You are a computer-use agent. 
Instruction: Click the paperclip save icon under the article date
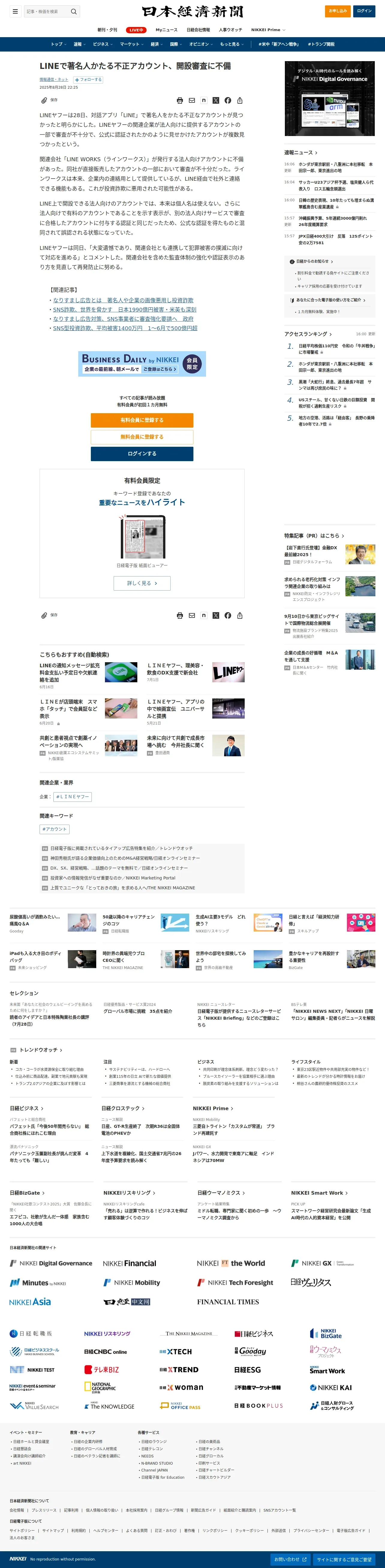click(44, 100)
